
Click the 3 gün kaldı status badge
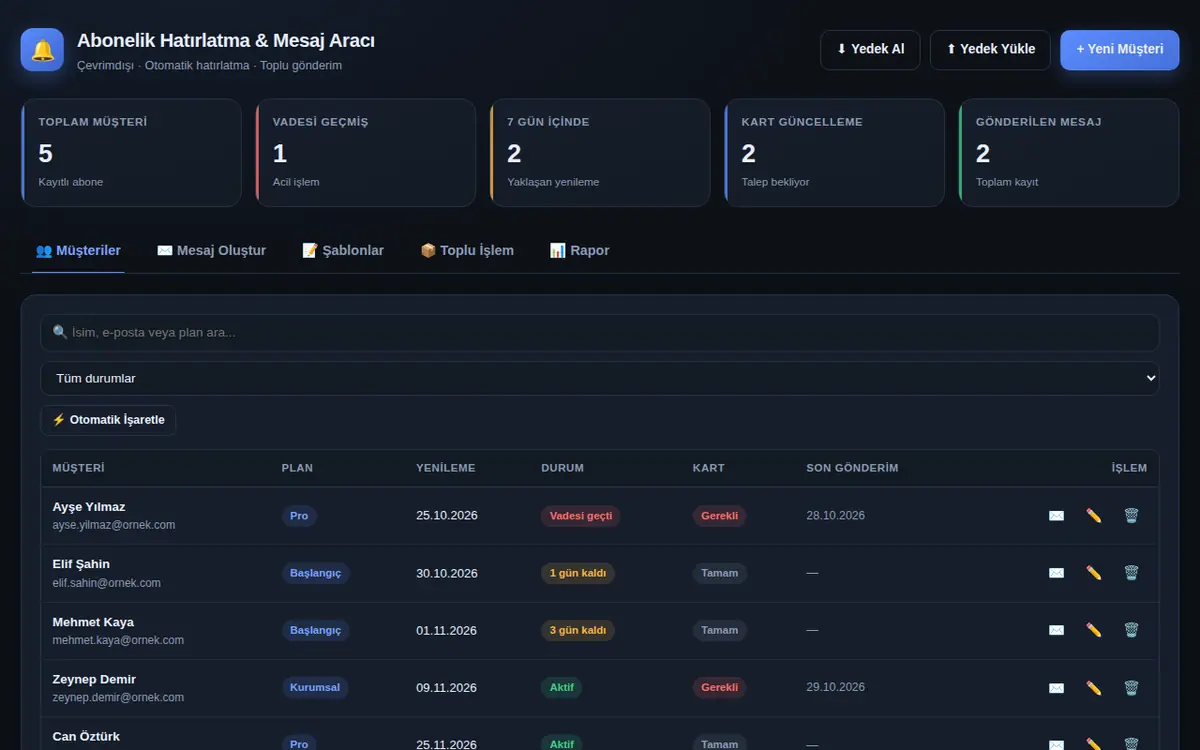[578, 630]
